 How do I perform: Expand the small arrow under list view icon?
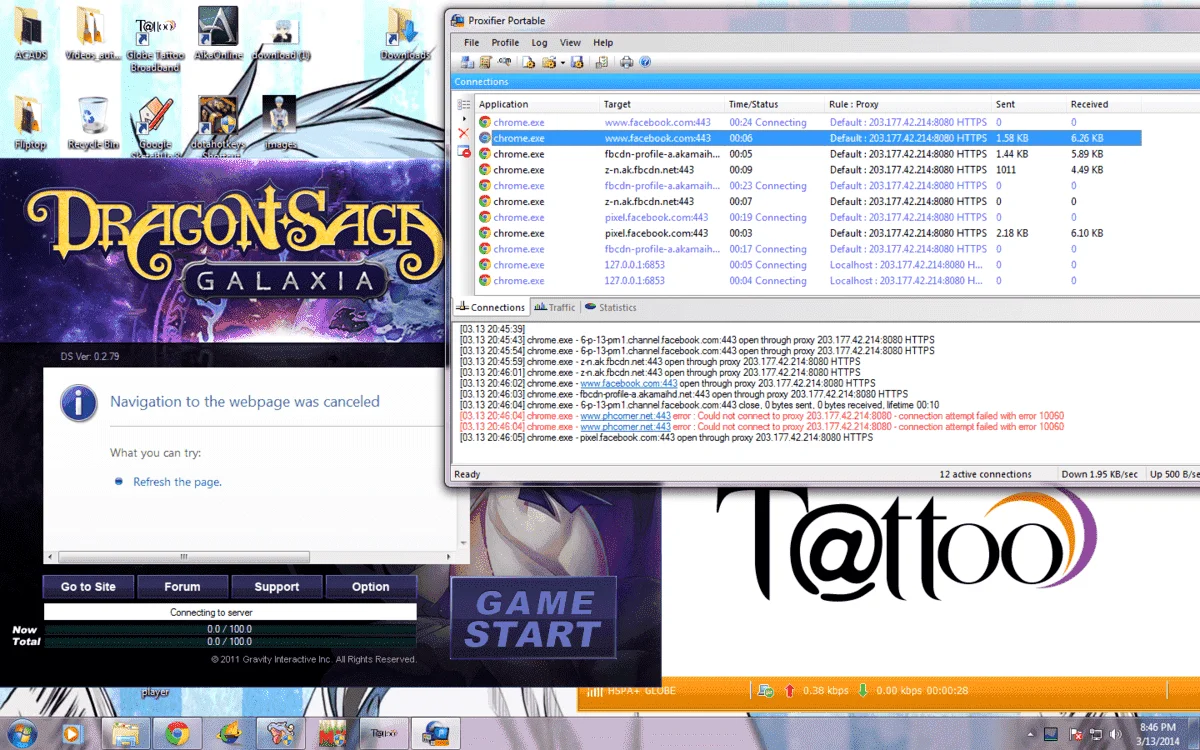click(464, 118)
